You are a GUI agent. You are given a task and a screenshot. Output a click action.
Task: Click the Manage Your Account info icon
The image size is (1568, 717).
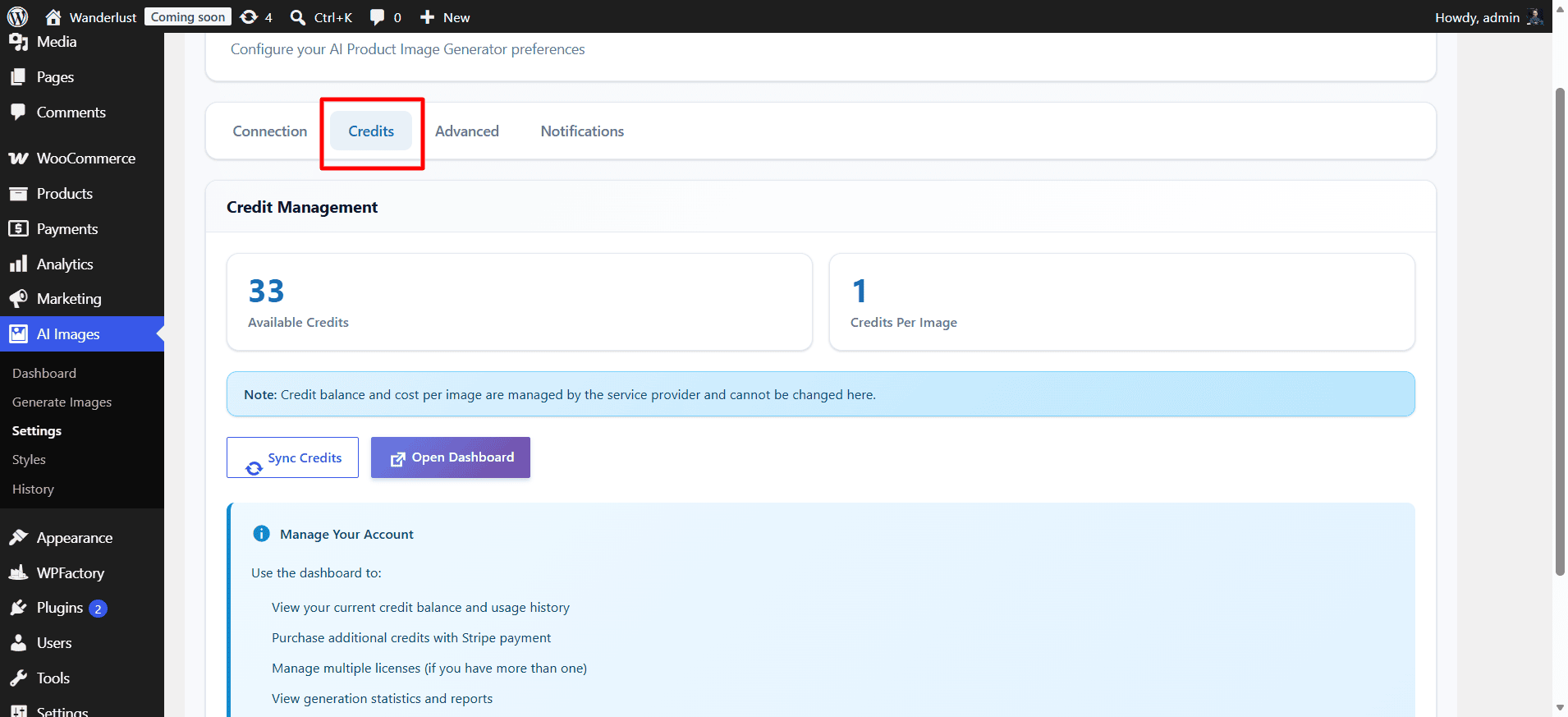pyautogui.click(x=261, y=534)
